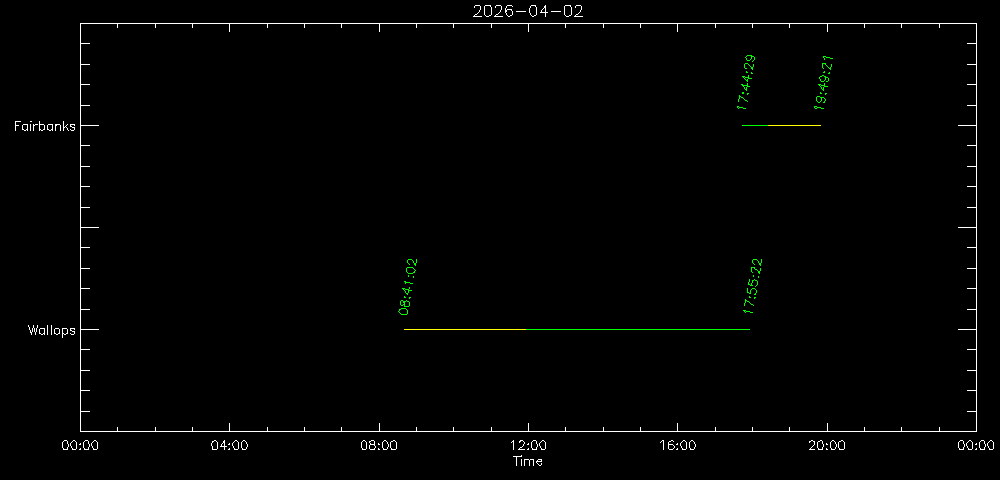
Task: Click the leftmost 00:00 axis label
Action: (80, 446)
